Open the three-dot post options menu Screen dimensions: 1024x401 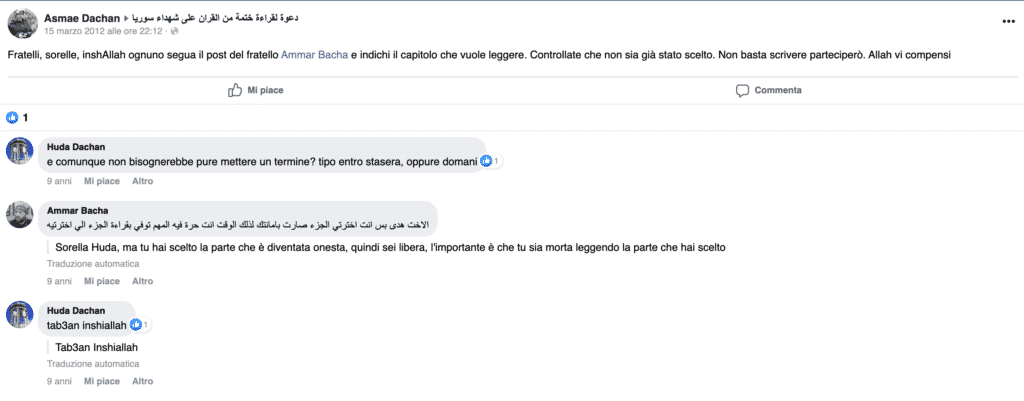[x=1008, y=22]
